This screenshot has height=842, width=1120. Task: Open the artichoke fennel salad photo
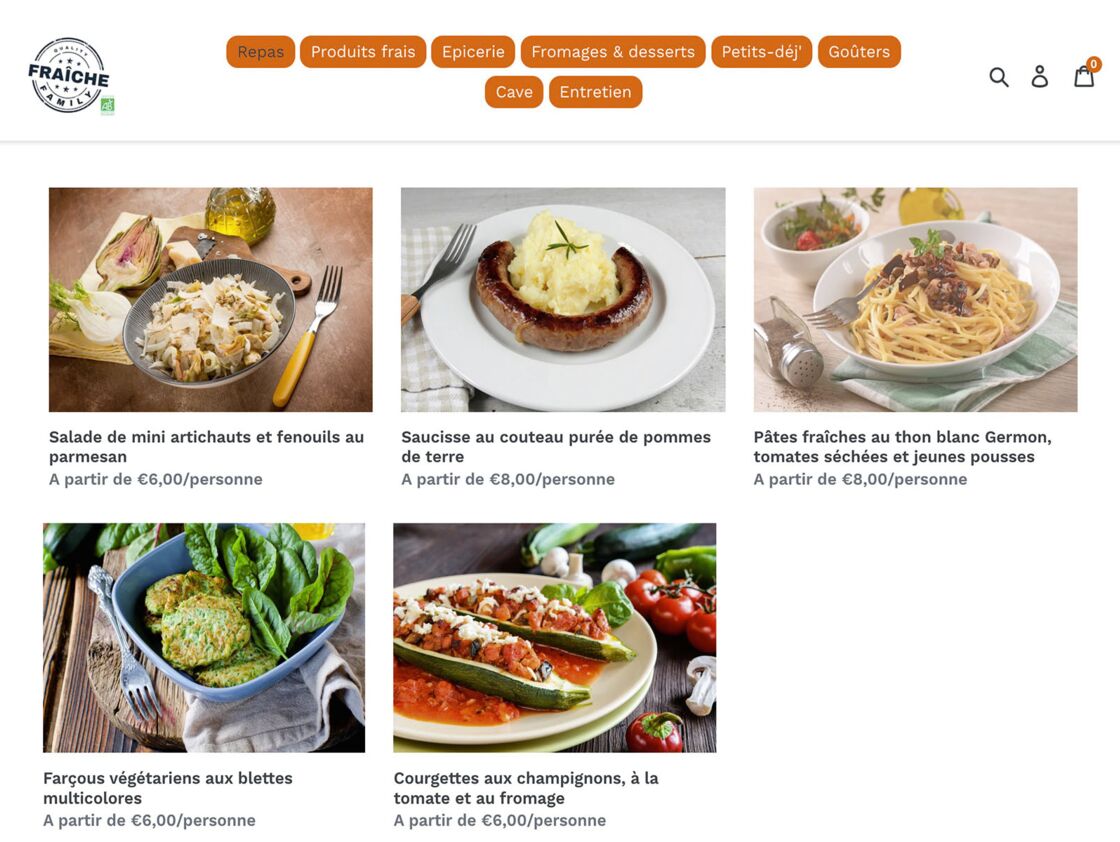[211, 299]
